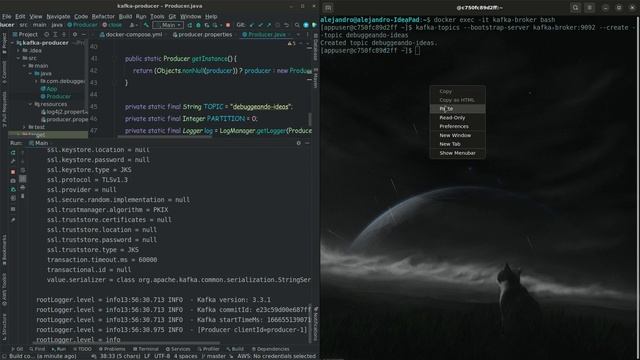640x360 pixels.
Task: Select App class in the Project tree
Action: point(49,89)
